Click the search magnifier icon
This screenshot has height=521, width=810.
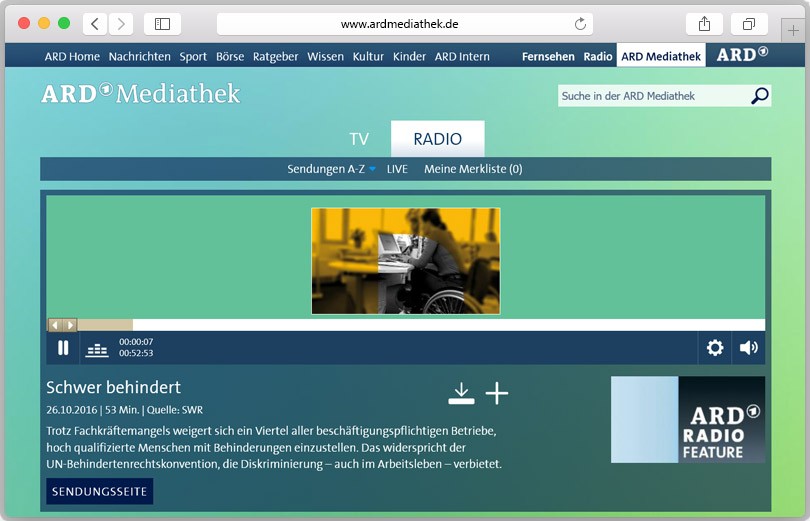coord(759,96)
